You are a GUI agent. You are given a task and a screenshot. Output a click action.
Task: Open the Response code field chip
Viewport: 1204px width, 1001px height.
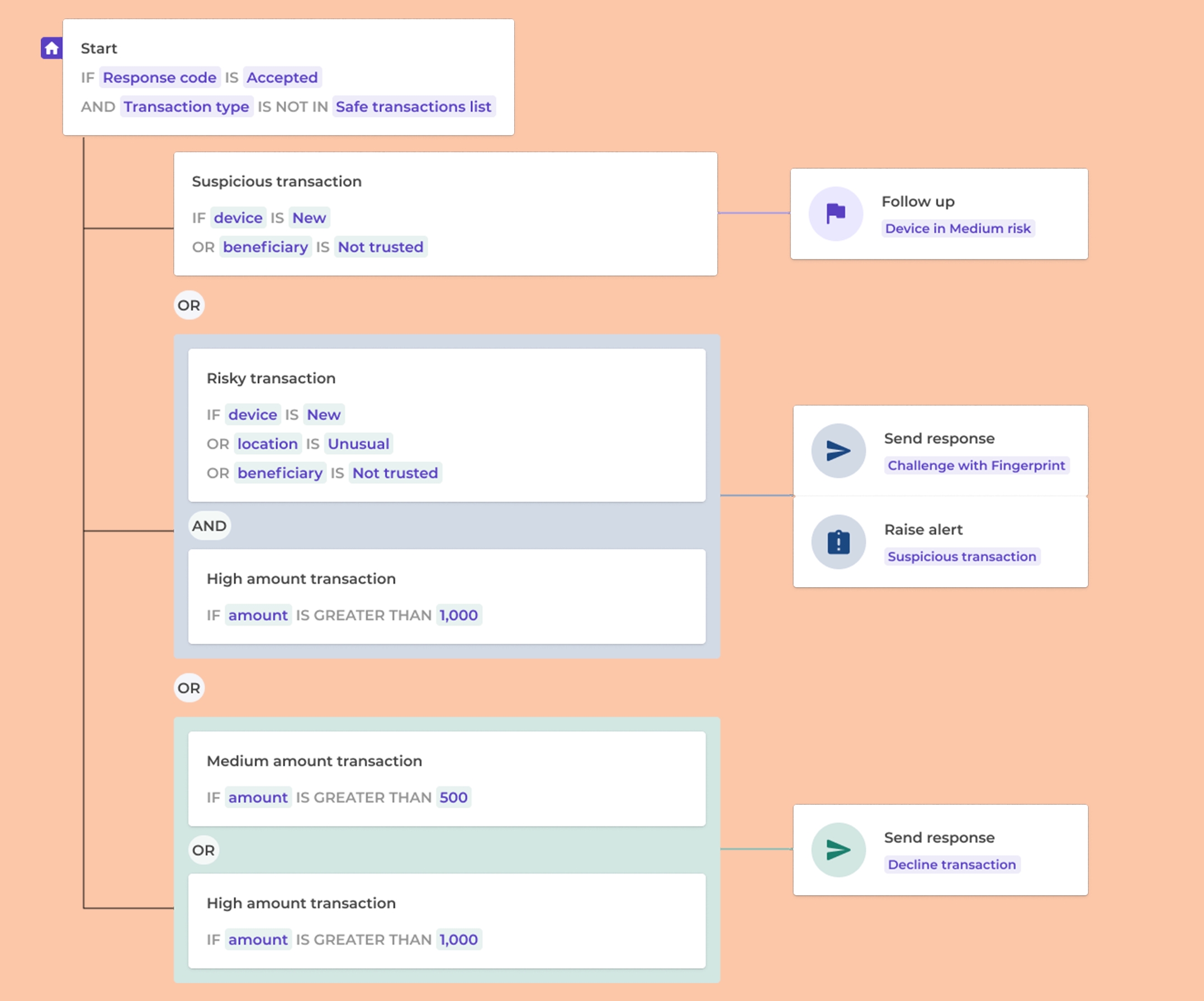coord(159,77)
